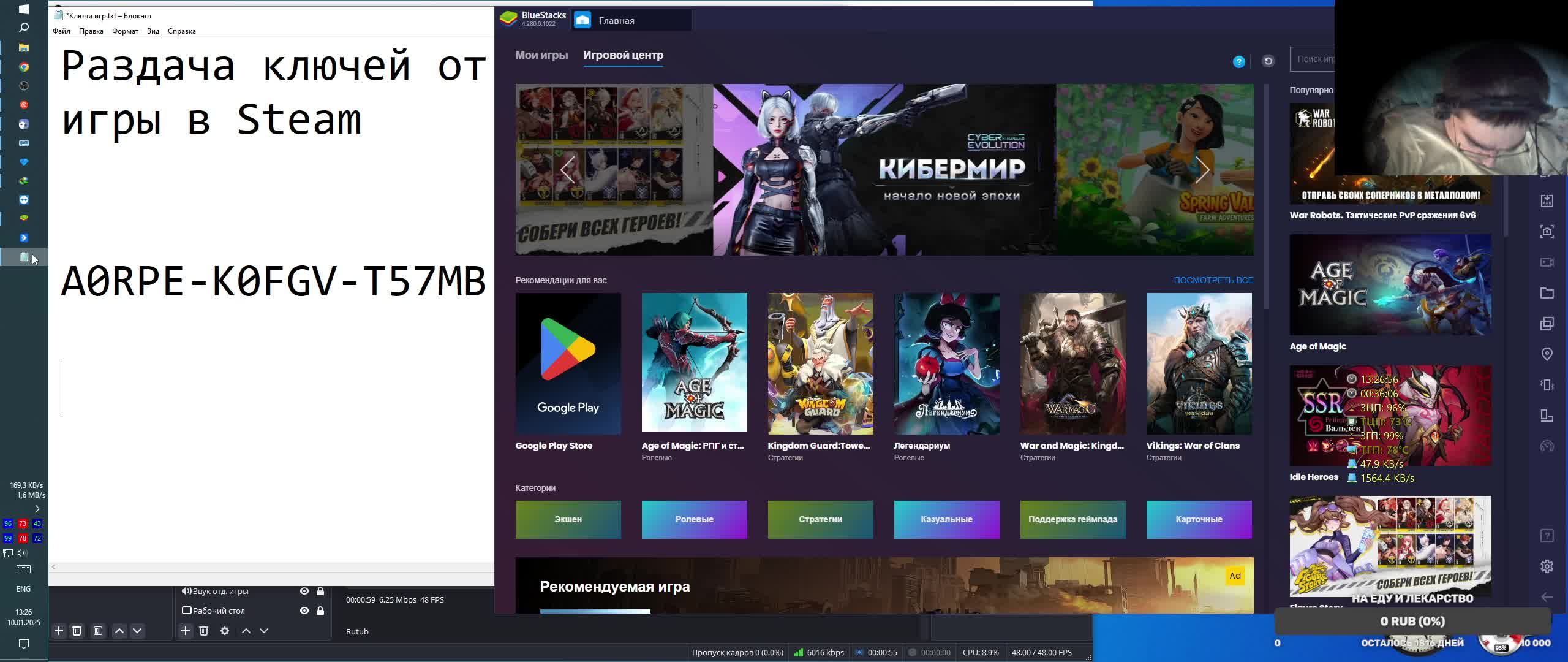Image resolution: width=1568 pixels, height=662 pixels.
Task: Click the Install APK sidebar icon
Action: click(1547, 201)
